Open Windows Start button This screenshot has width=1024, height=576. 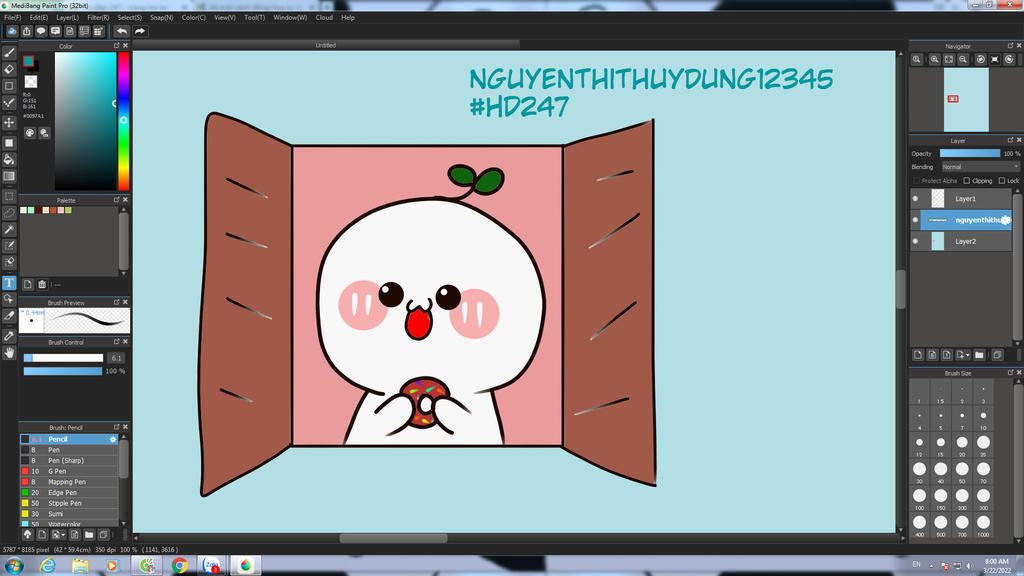click(x=14, y=566)
